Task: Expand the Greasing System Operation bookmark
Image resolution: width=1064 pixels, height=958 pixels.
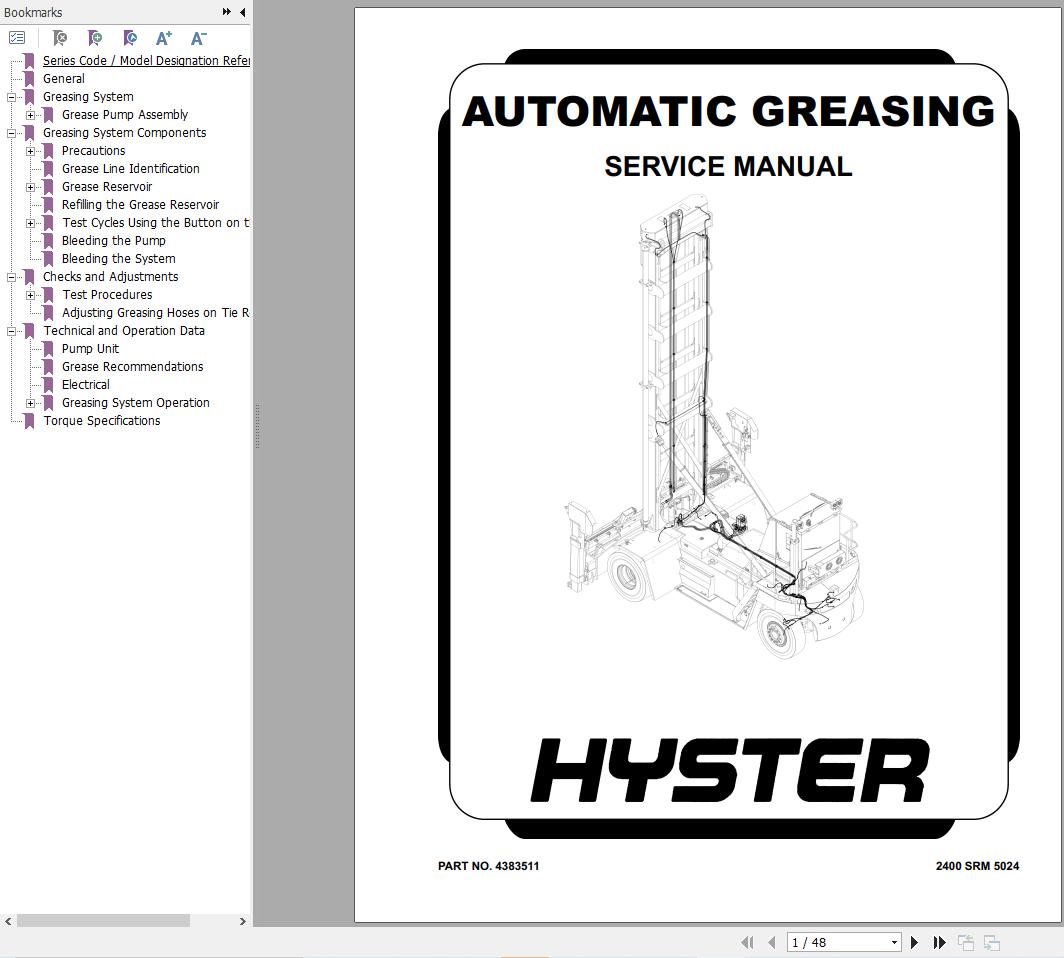Action: pos(31,403)
